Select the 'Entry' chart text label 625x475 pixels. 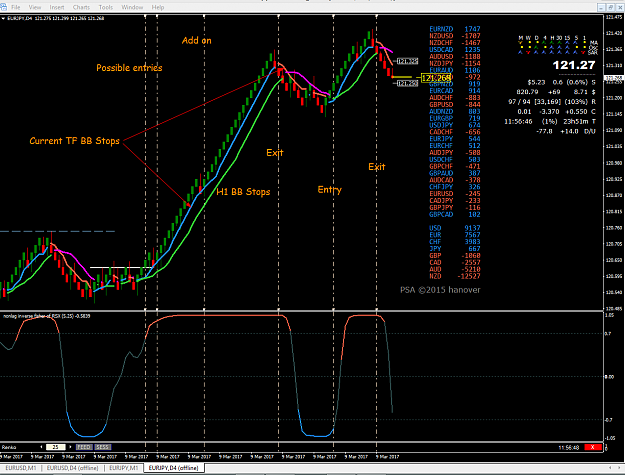click(x=330, y=190)
